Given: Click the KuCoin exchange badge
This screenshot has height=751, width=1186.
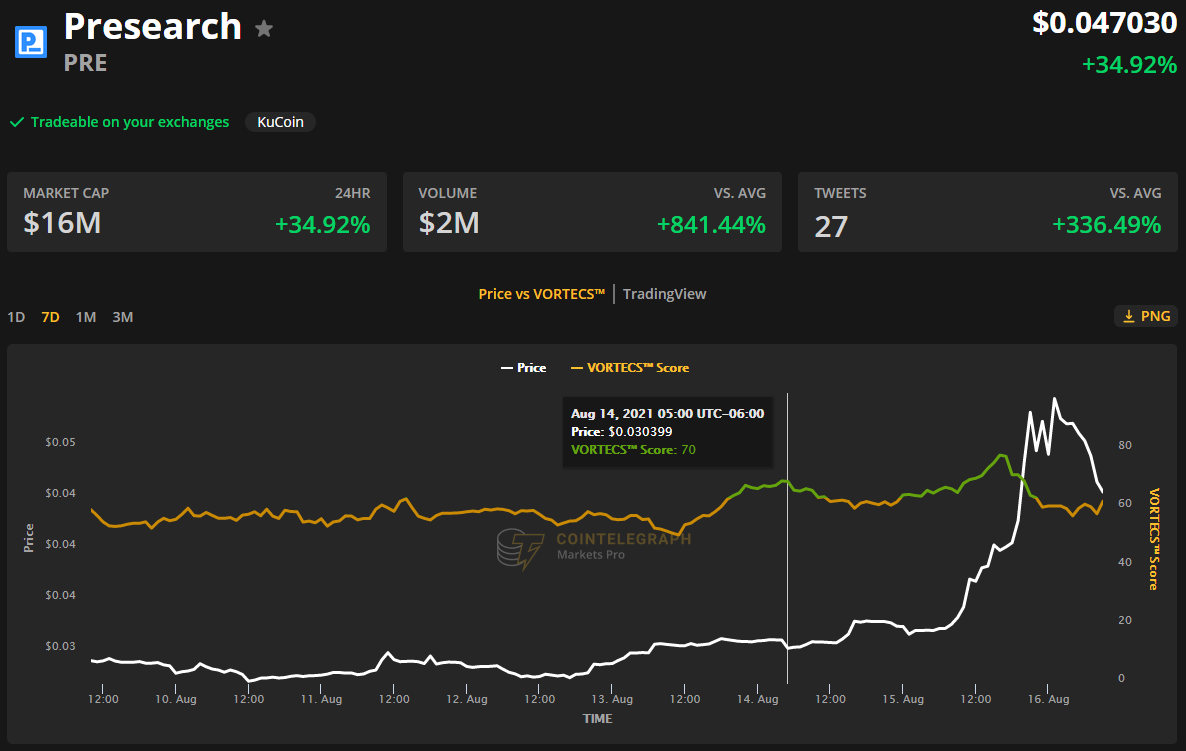Looking at the screenshot, I should tap(280, 122).
